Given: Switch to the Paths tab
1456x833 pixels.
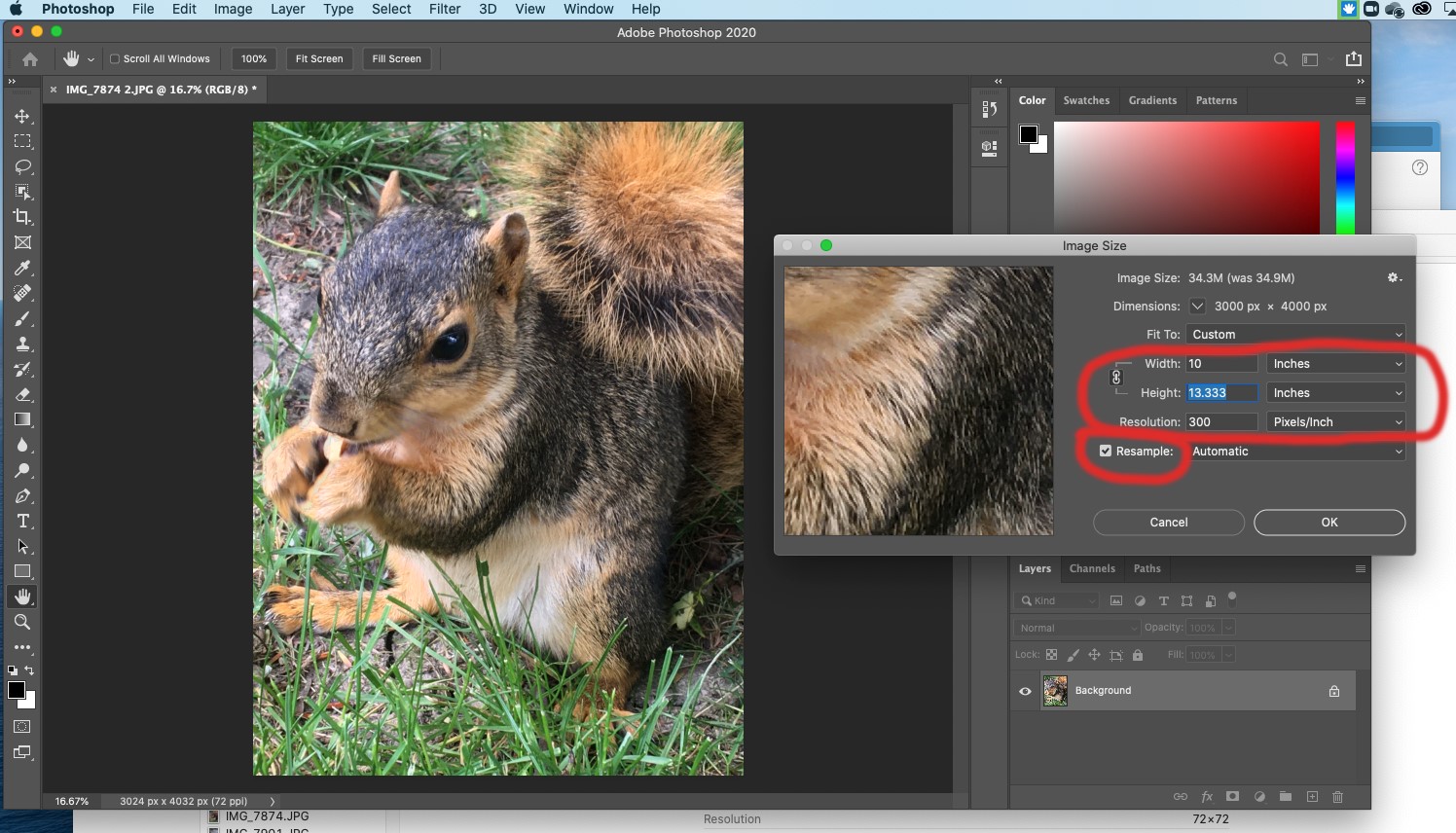Looking at the screenshot, I should pos(1147,568).
